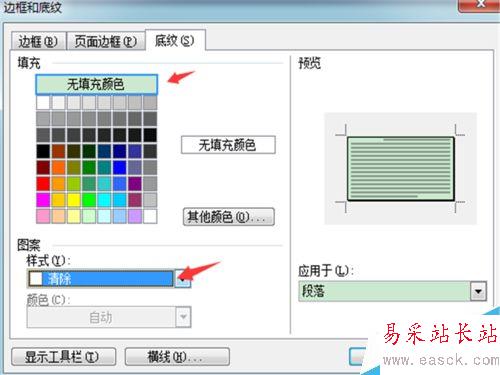Choose the light turquoise pastel swatch

coord(104,216)
